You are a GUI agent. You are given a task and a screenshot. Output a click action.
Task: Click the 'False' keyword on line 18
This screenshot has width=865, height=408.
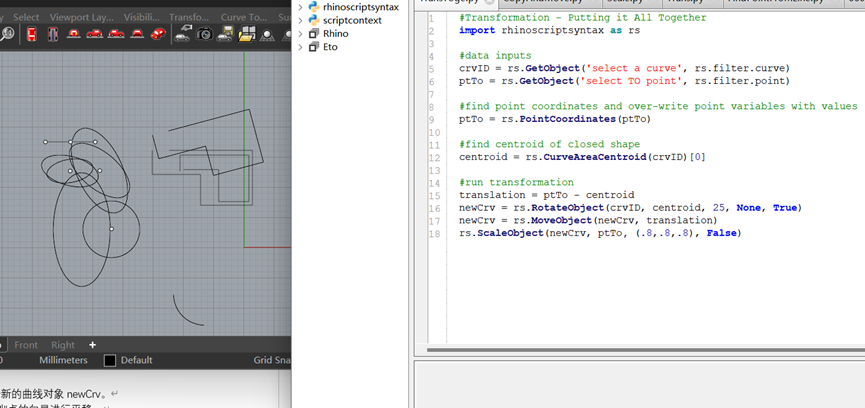click(x=721, y=233)
